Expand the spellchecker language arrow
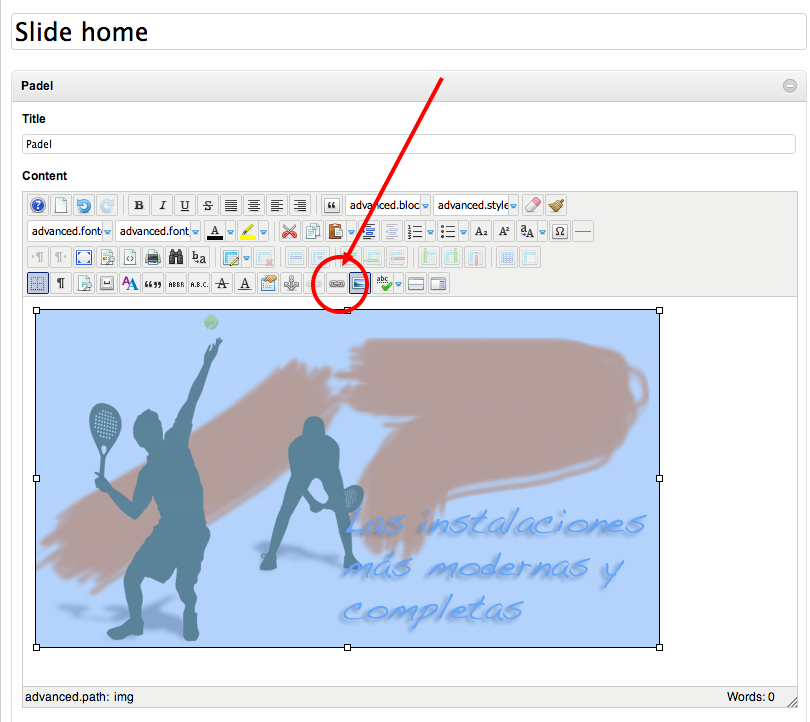810x722 pixels. point(399,284)
